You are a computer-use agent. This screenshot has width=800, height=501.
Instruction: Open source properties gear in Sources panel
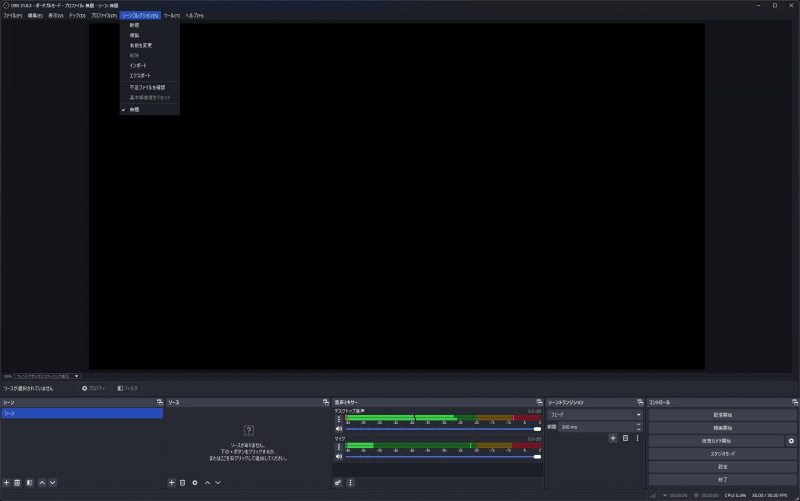[195, 483]
